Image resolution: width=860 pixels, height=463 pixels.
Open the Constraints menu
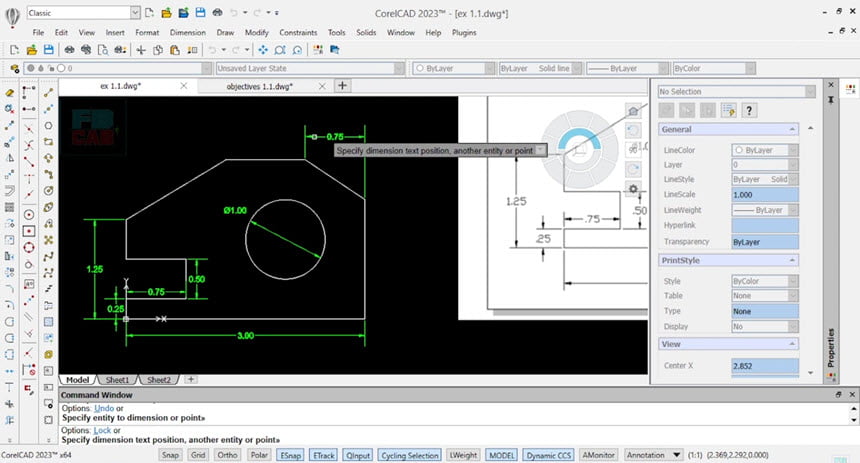tap(298, 32)
